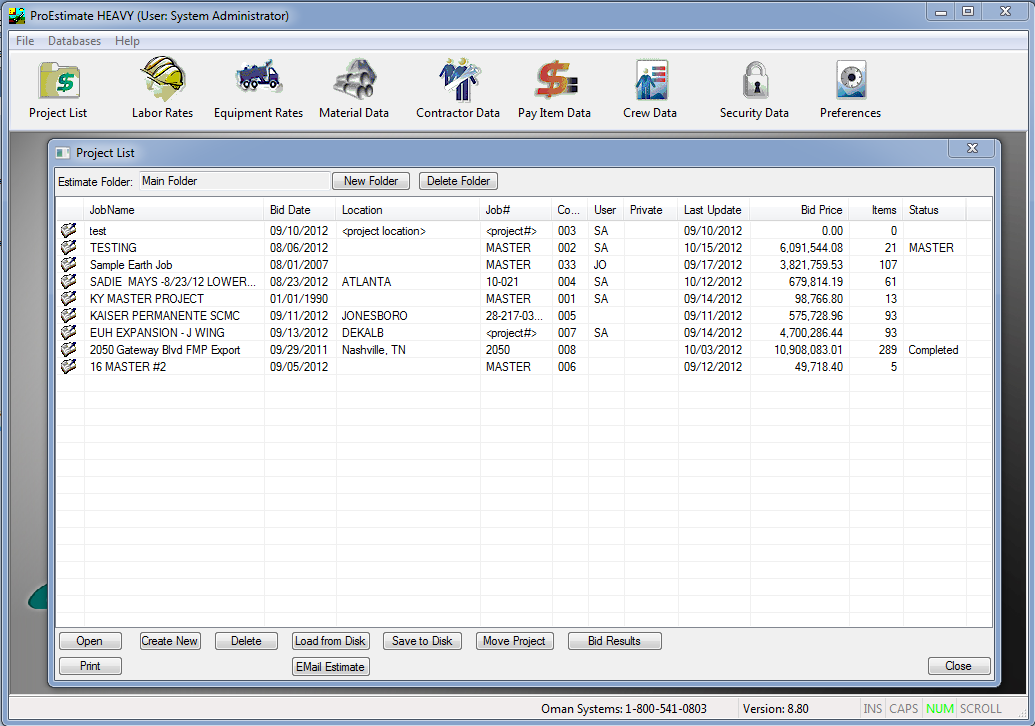Select KAISER PERMANENTE SCMC job name

[165, 315]
